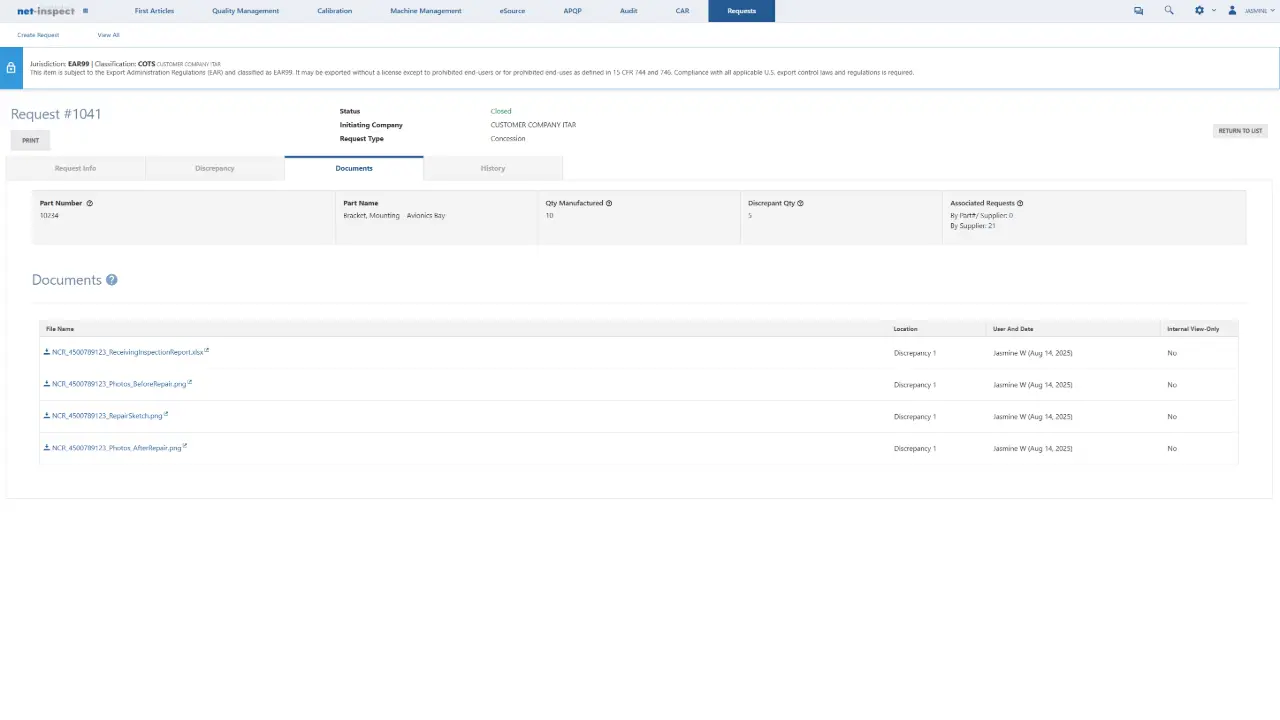The width and height of the screenshot is (1280, 720).
Task: Open the messages icon in the top bar
Action: click(x=1138, y=10)
